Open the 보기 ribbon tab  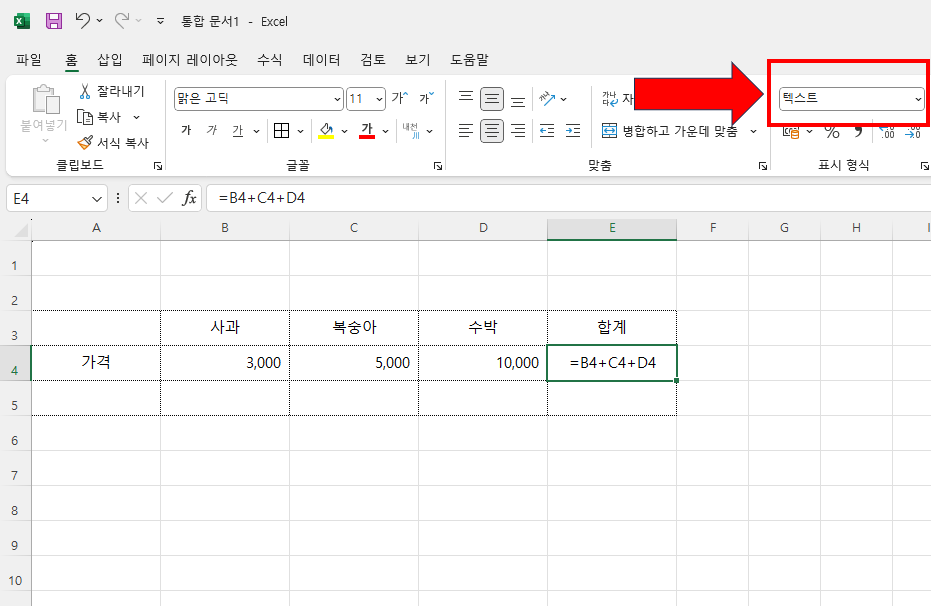[417, 60]
